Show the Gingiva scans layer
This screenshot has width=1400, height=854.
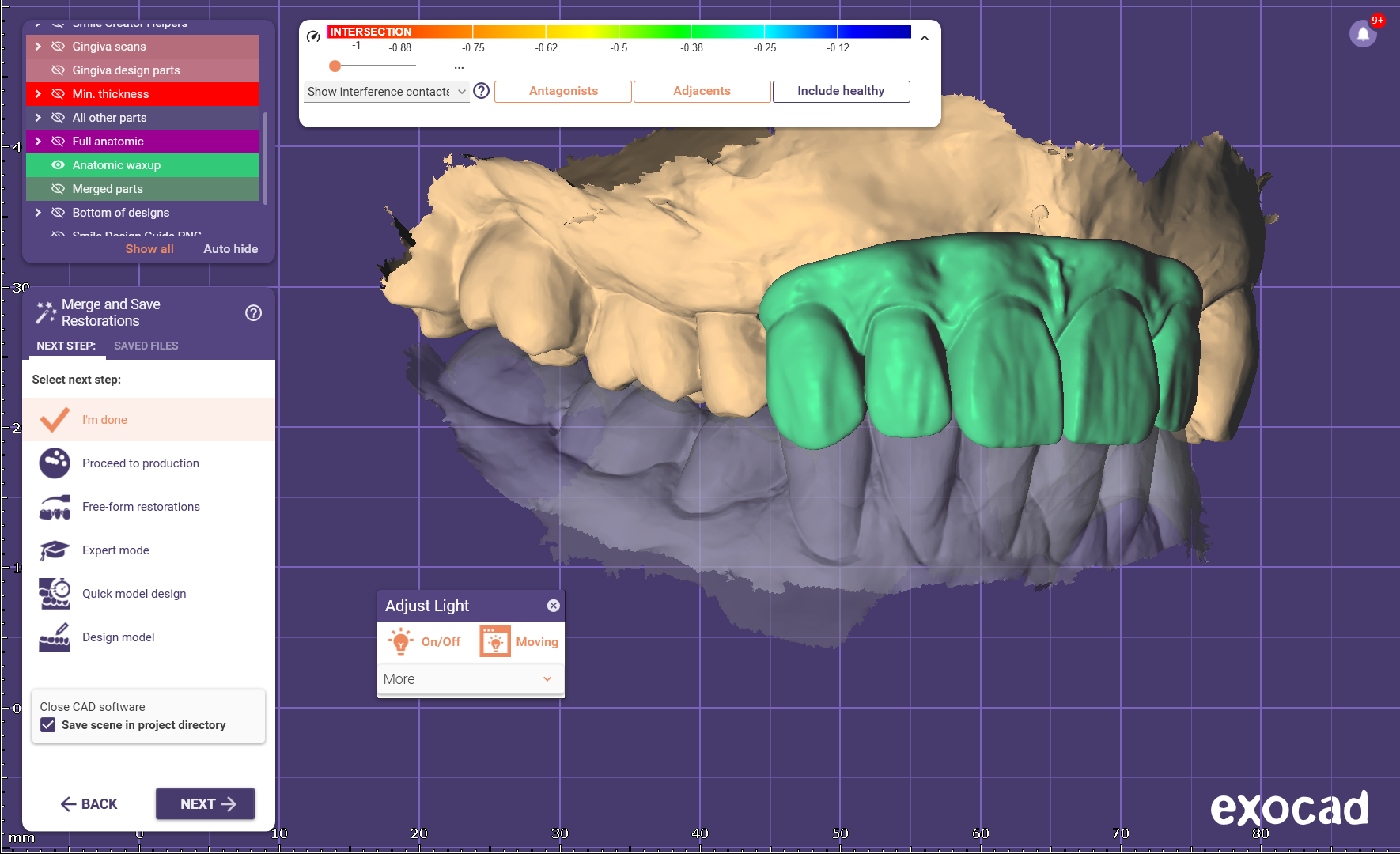[58, 47]
